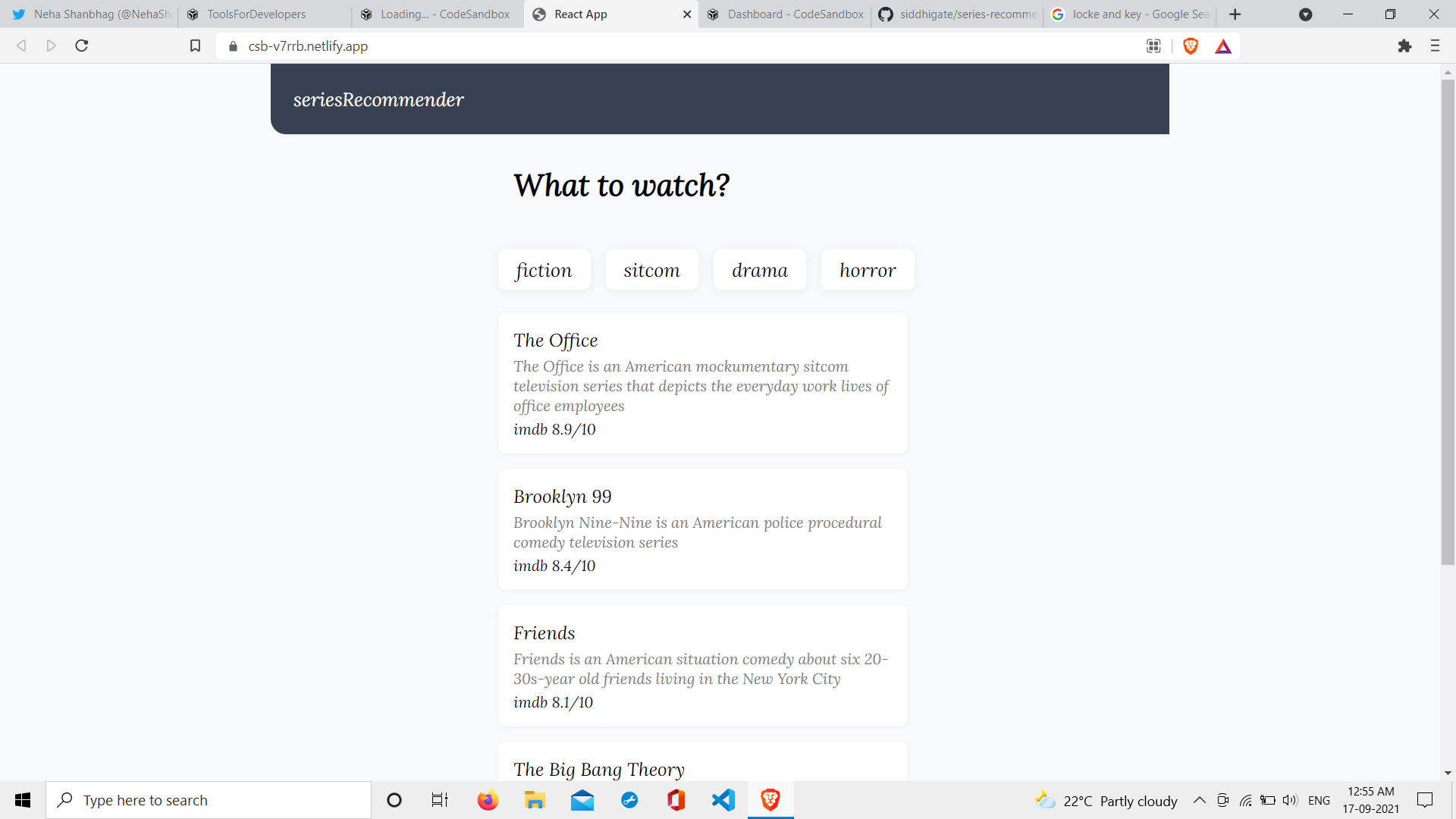Click the QR code icon in the address bar
The image size is (1456, 819).
click(1153, 46)
